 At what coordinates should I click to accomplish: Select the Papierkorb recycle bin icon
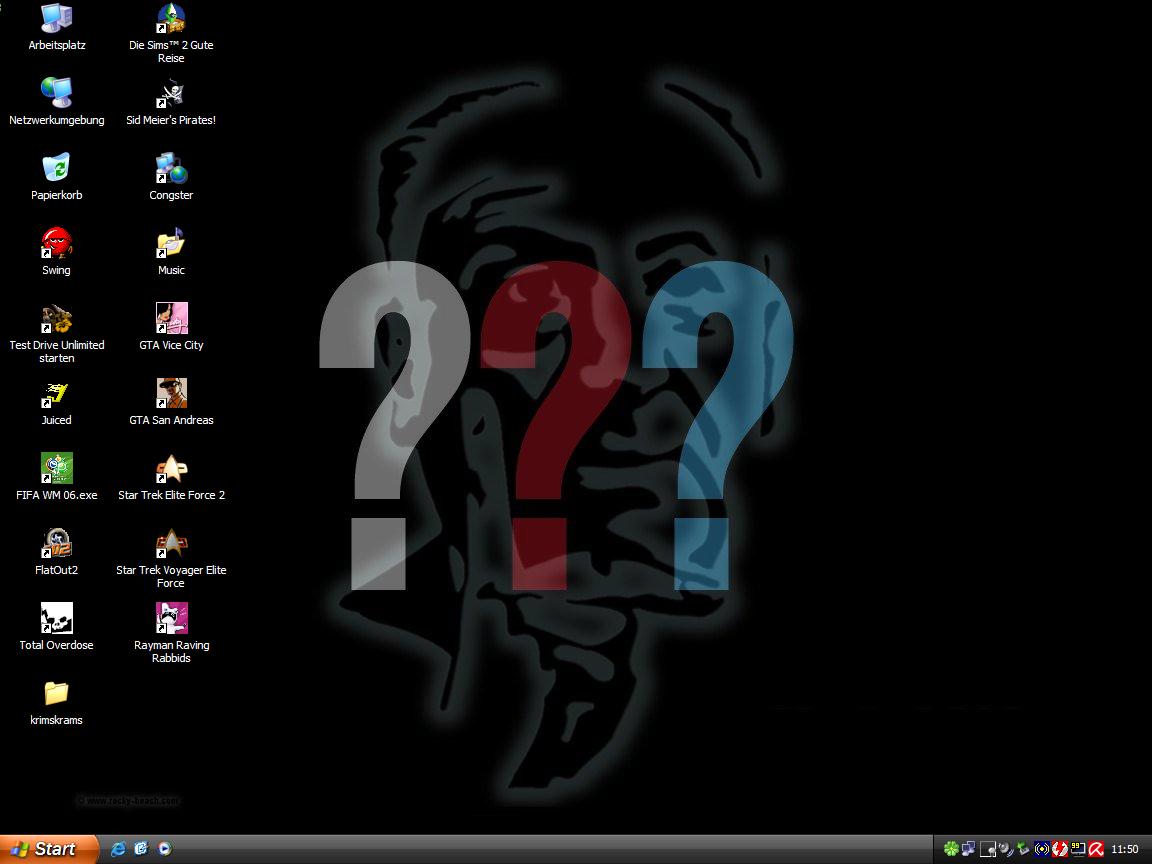57,168
